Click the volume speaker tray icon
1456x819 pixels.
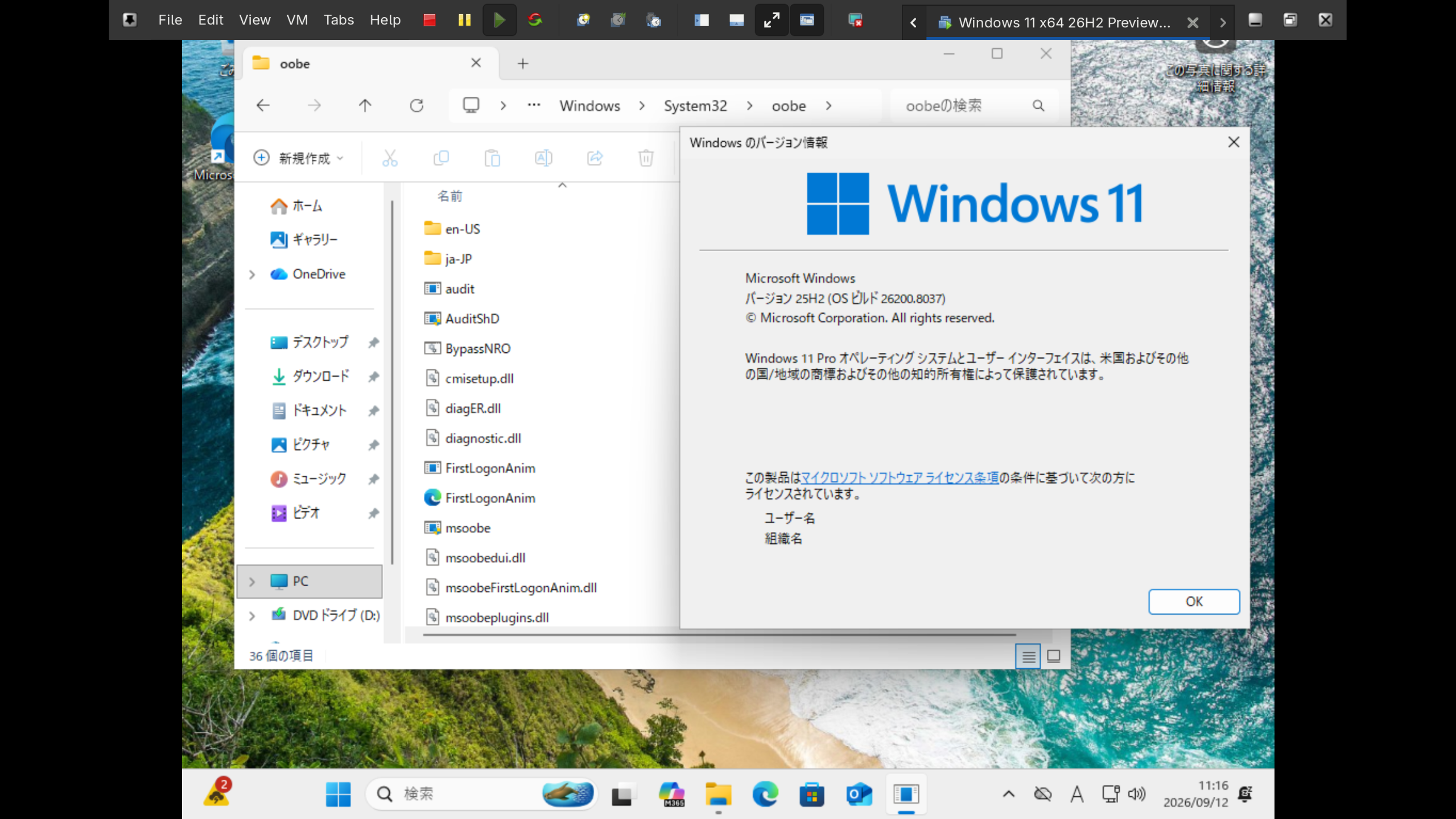tap(1136, 793)
